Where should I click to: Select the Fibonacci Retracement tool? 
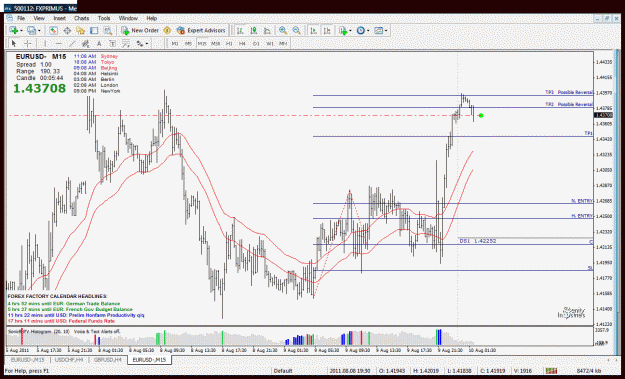tap(126, 43)
